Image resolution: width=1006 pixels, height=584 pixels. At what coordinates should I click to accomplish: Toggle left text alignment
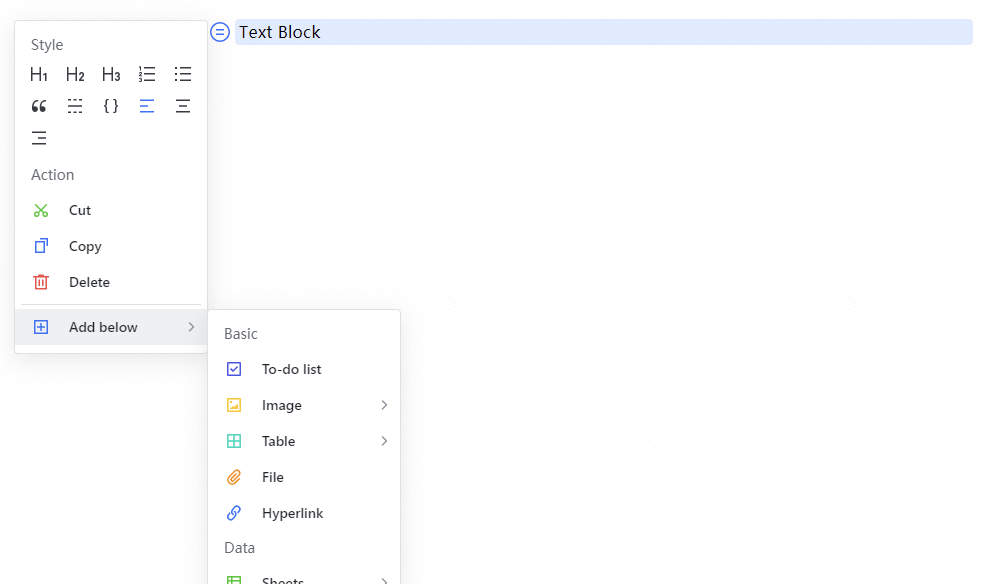(147, 106)
